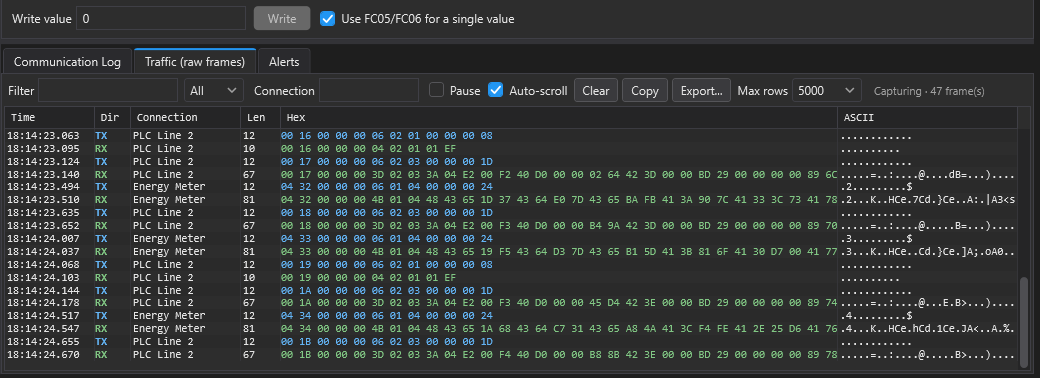Click Len value 81 in 18:14:24.547 row
This screenshot has height=378, width=1040.
pyautogui.click(x=250, y=329)
